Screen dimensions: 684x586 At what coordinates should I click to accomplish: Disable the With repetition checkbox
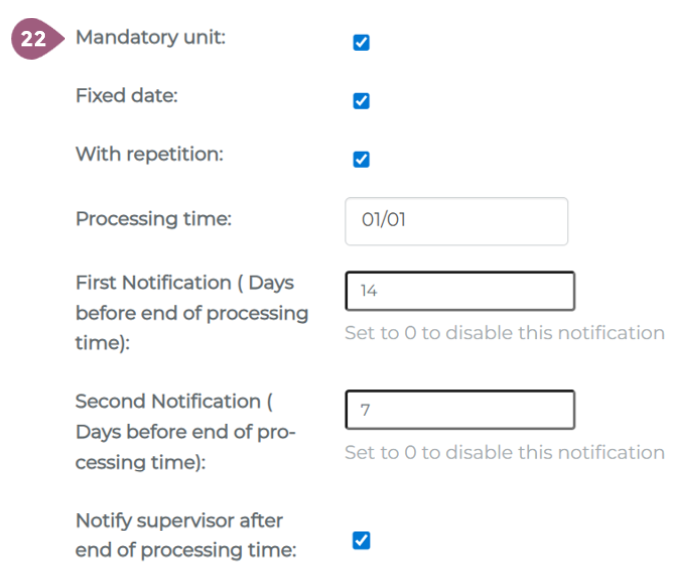362,160
